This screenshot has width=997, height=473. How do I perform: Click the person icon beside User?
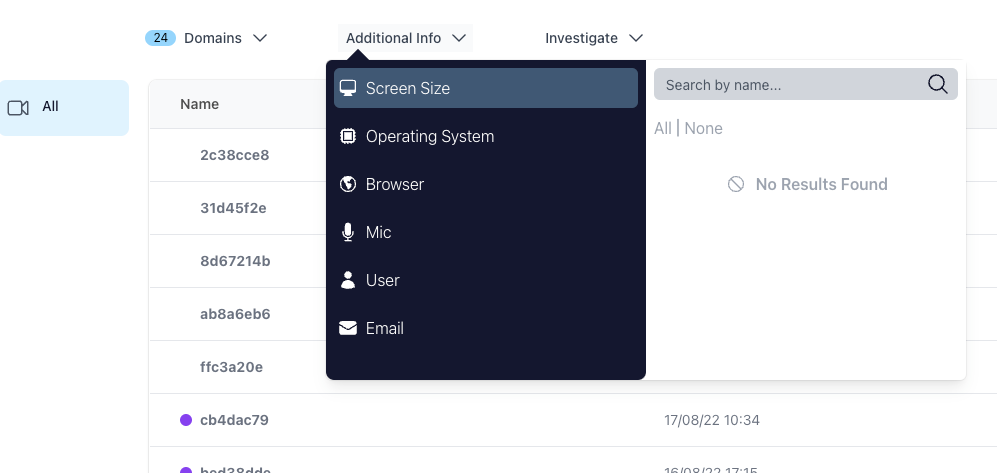[x=348, y=280]
